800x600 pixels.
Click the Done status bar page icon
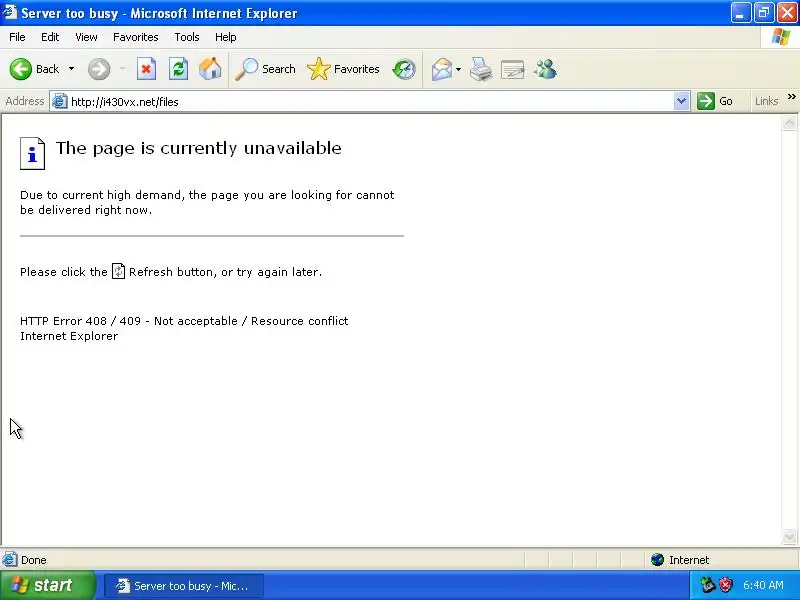pyautogui.click(x=9, y=559)
